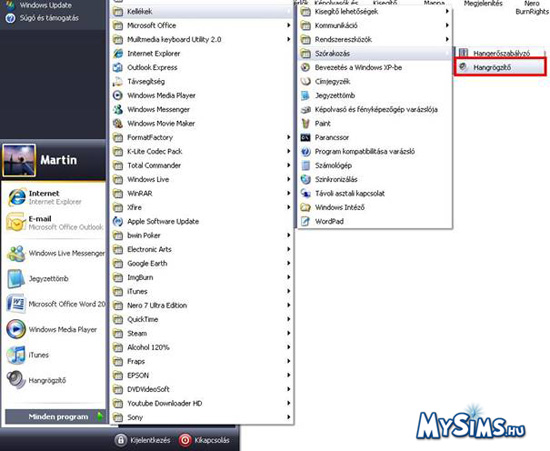550x451 pixels.
Task: Launch Parancssor command prompt
Action: click(x=375, y=137)
